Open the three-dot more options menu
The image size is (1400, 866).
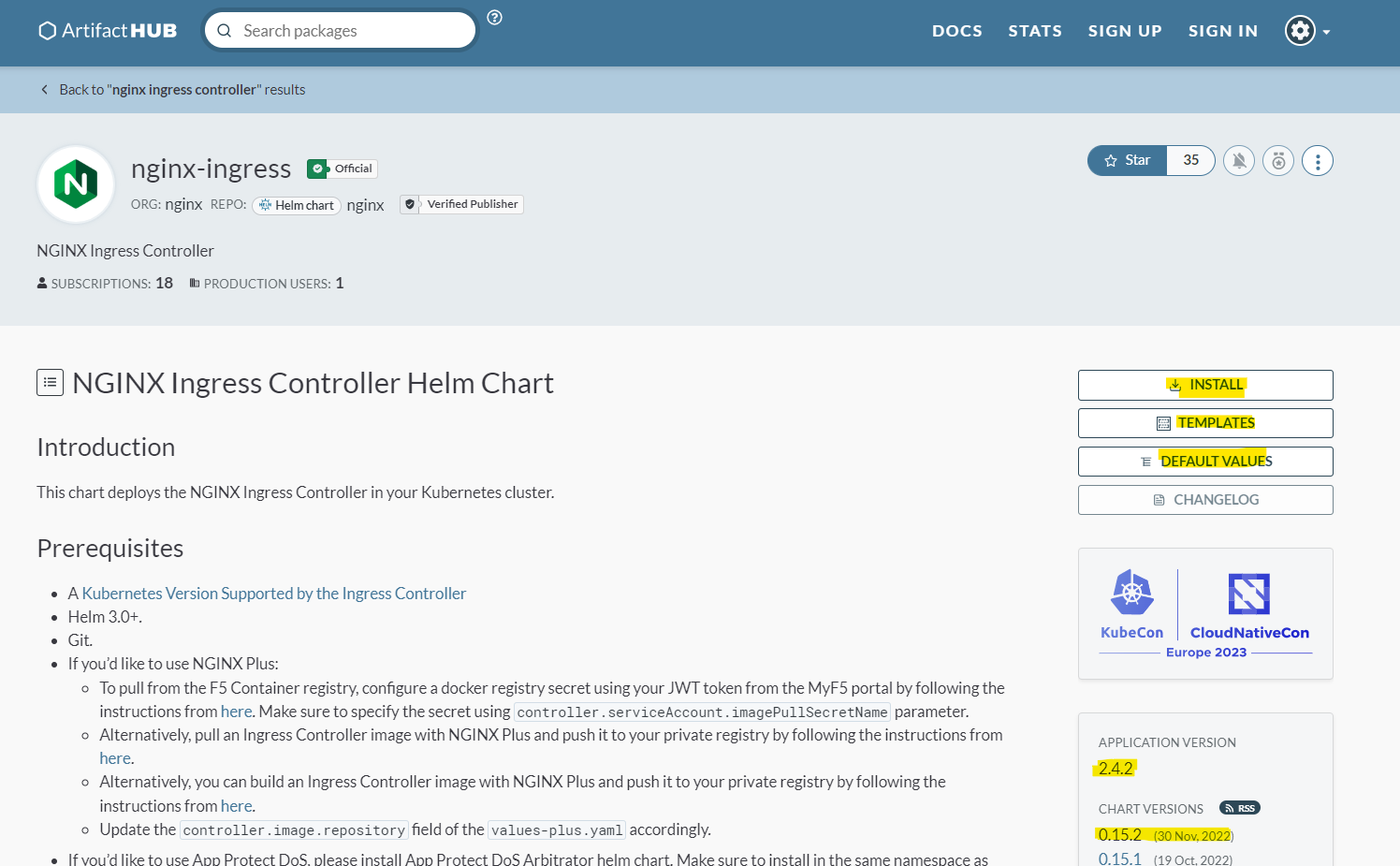[1317, 161]
